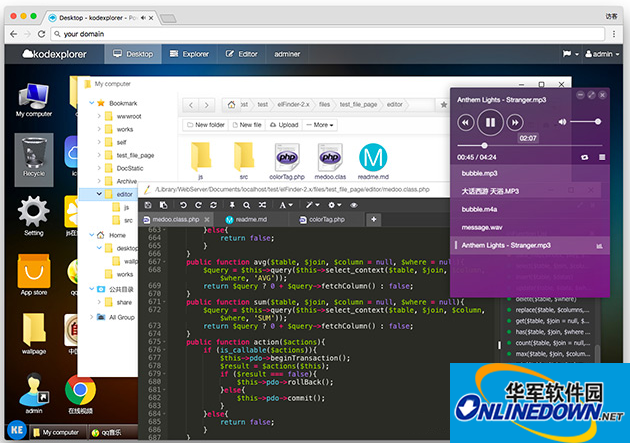Pause the playing song
Viewport: 630px width, 443px height.
[490, 122]
